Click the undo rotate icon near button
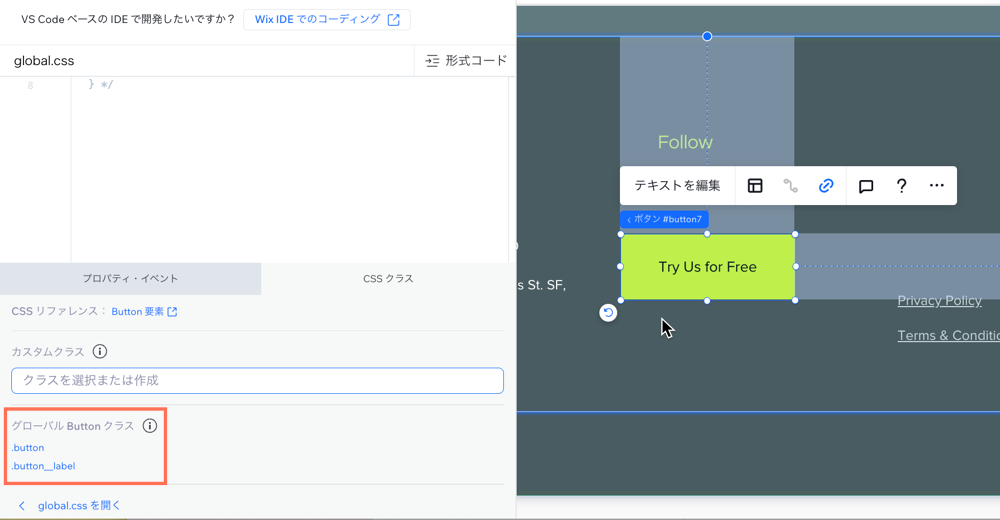Viewport: 1000px width, 520px height. coord(608,313)
